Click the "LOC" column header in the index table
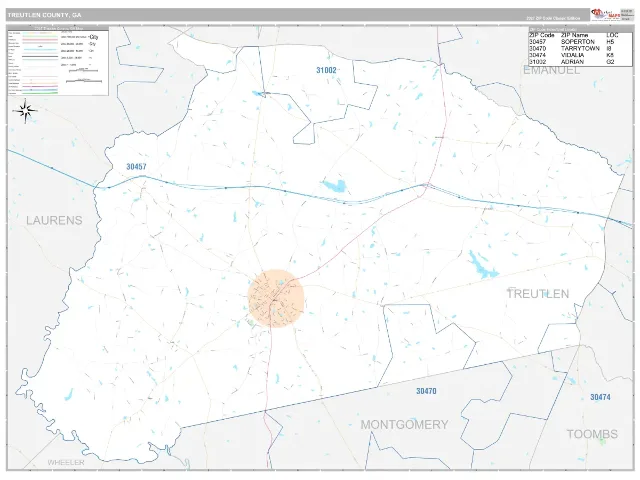 613,35
